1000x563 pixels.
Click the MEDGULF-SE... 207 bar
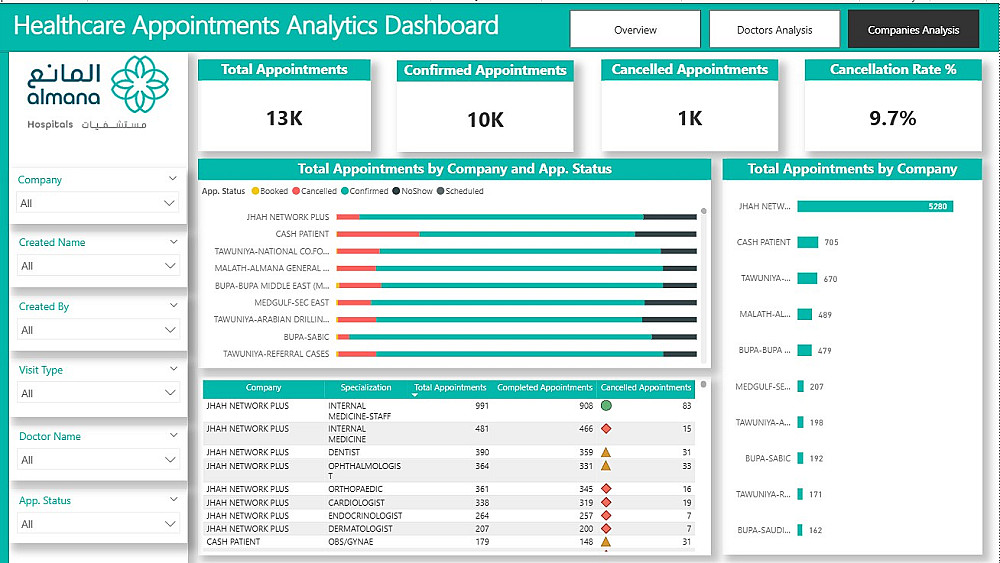pyautogui.click(x=800, y=386)
